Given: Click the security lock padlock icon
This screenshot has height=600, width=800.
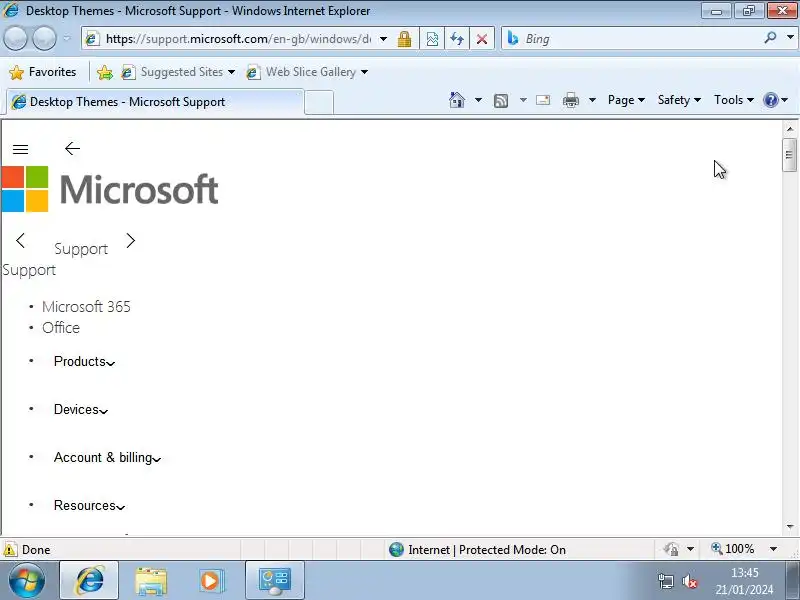Looking at the screenshot, I should coord(405,39).
